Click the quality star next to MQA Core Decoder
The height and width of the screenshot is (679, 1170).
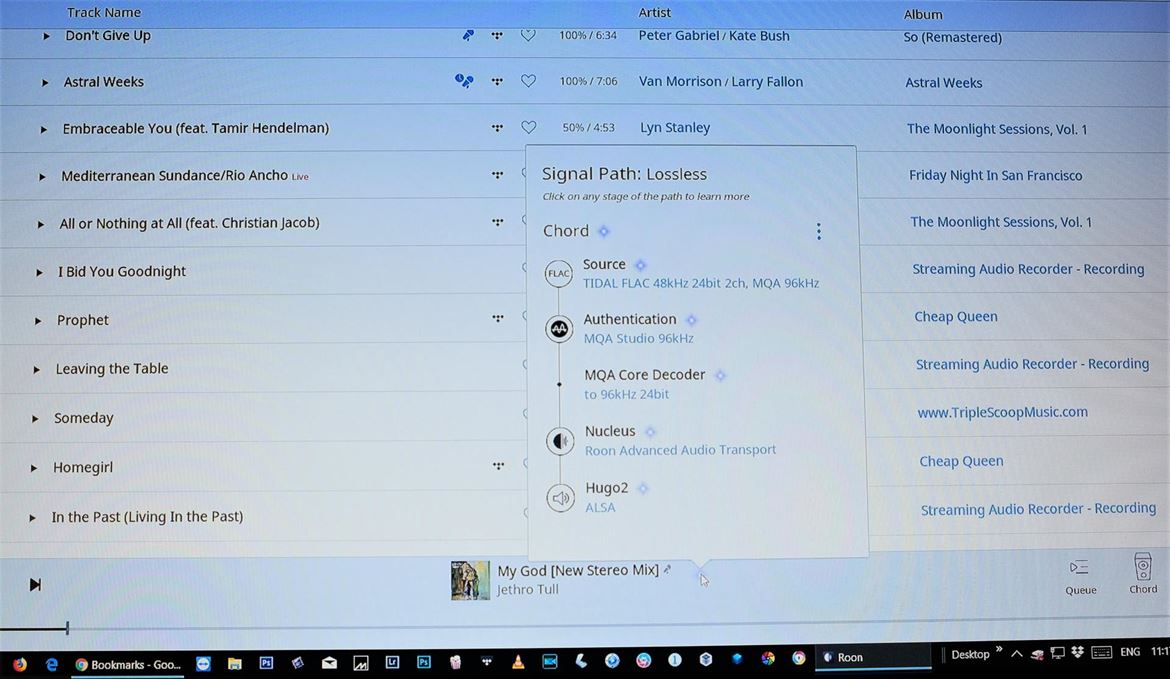click(720, 375)
